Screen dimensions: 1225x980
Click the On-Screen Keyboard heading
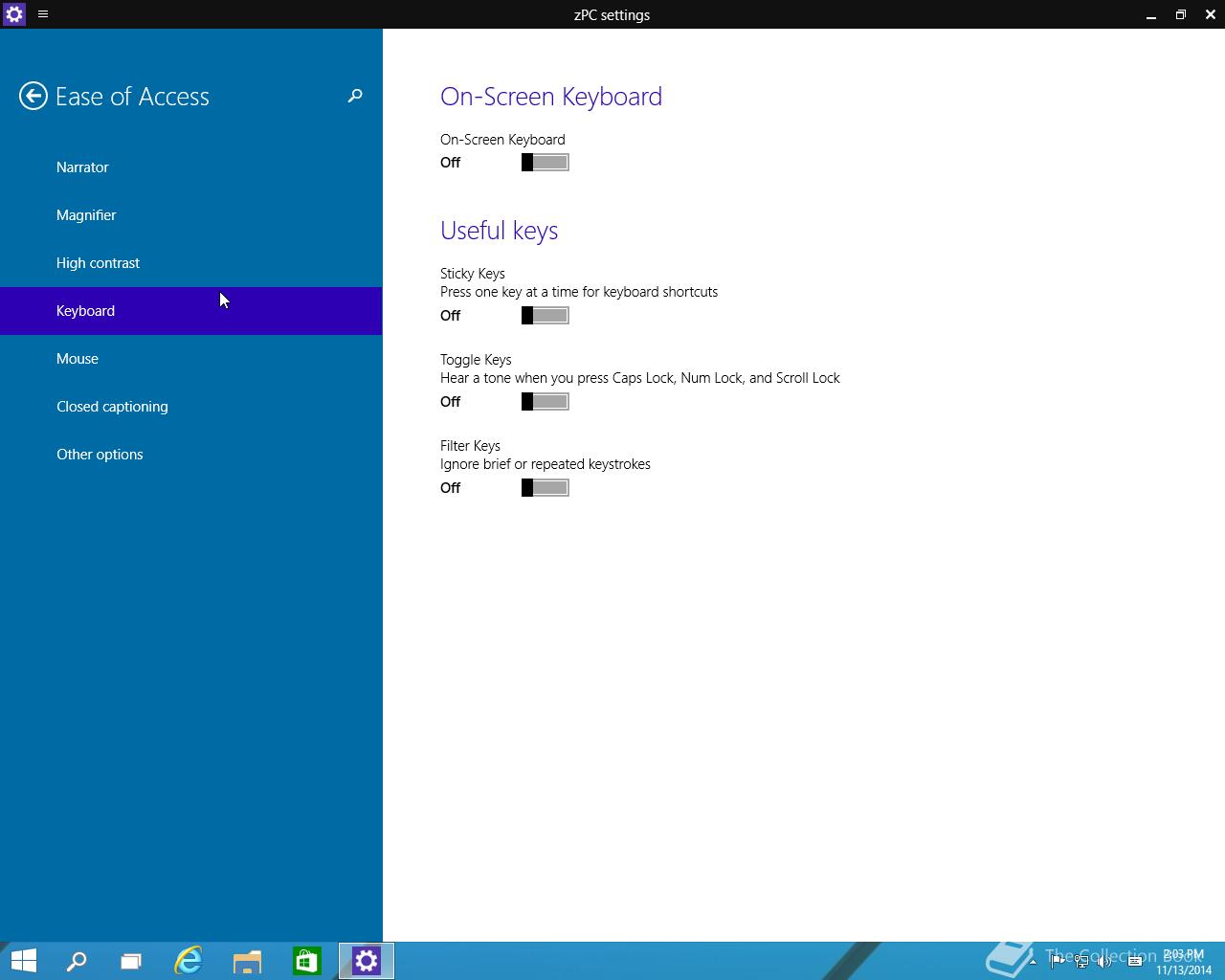(x=551, y=97)
